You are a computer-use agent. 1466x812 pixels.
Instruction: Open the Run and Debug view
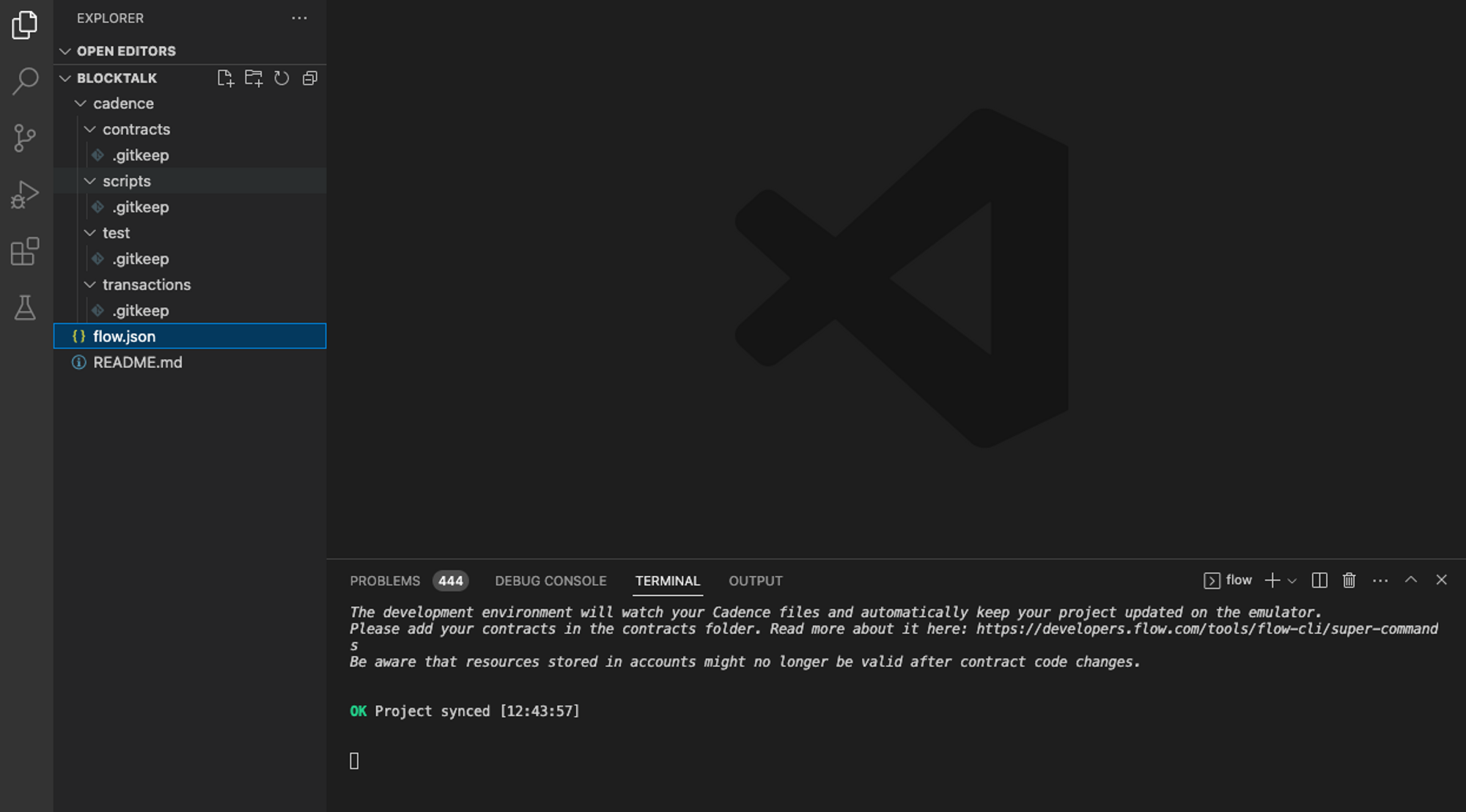[25, 195]
